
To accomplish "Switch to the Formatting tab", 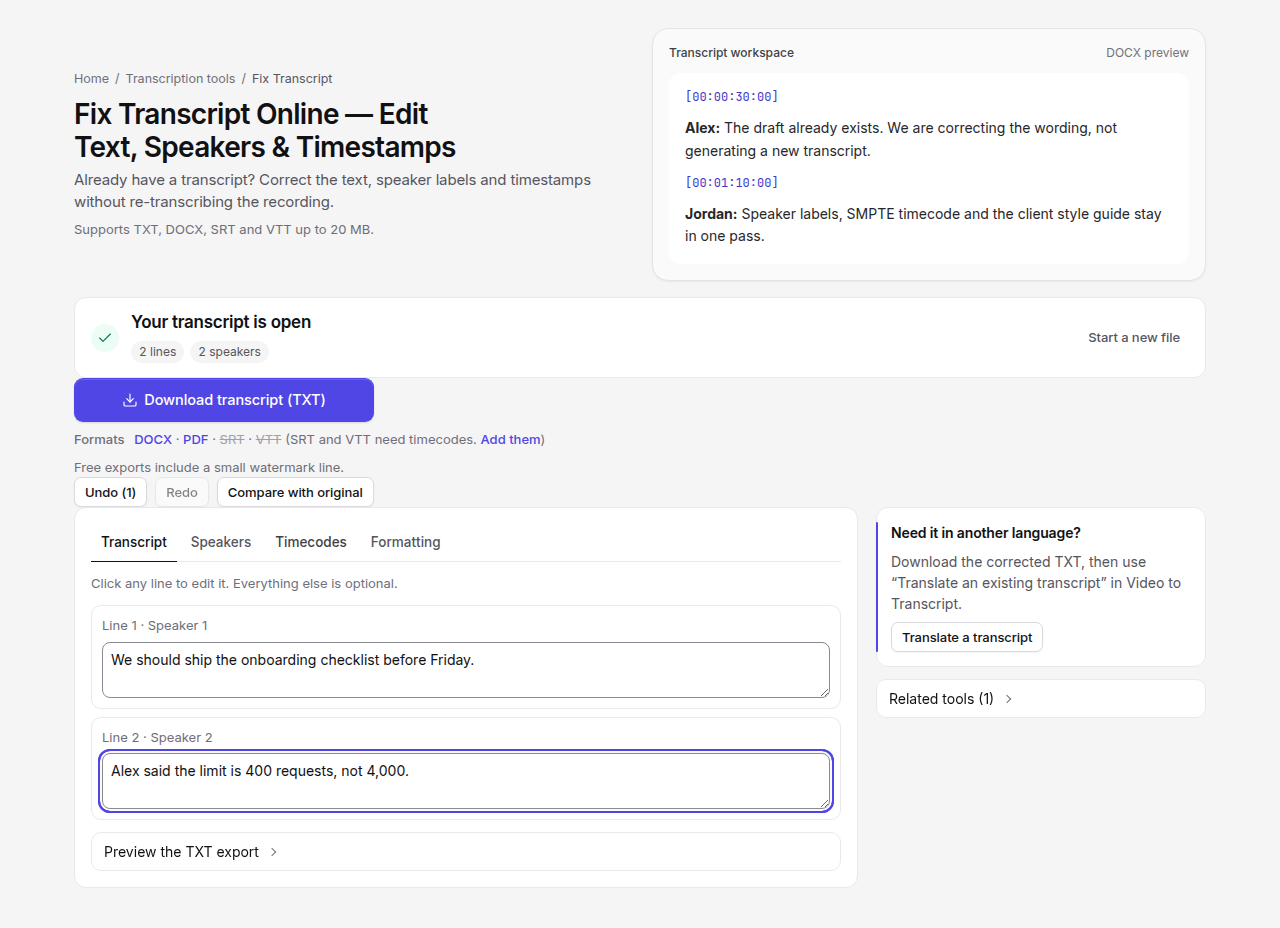I will pyautogui.click(x=406, y=542).
